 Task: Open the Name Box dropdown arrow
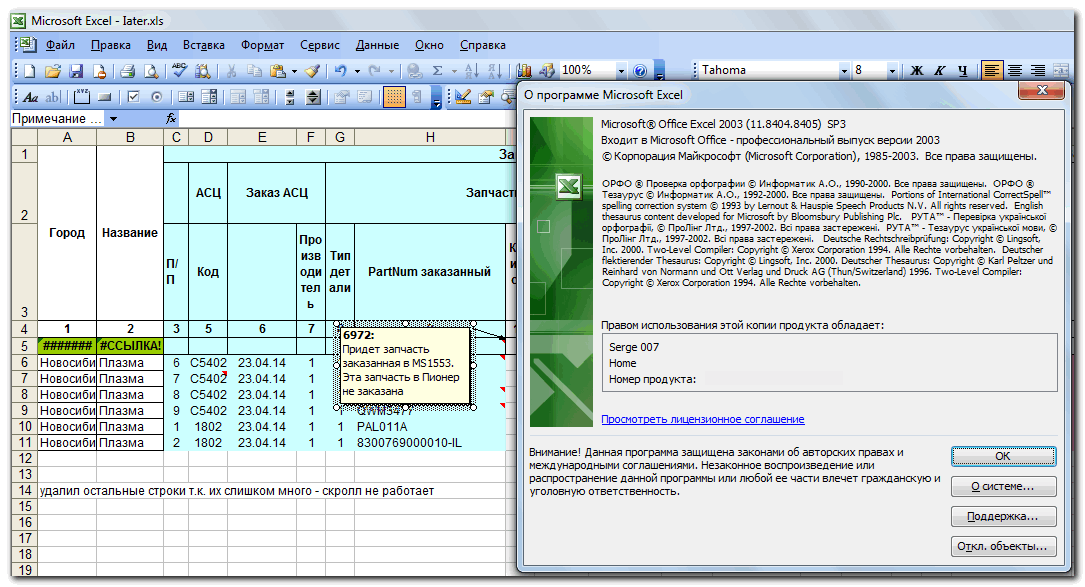click(113, 118)
